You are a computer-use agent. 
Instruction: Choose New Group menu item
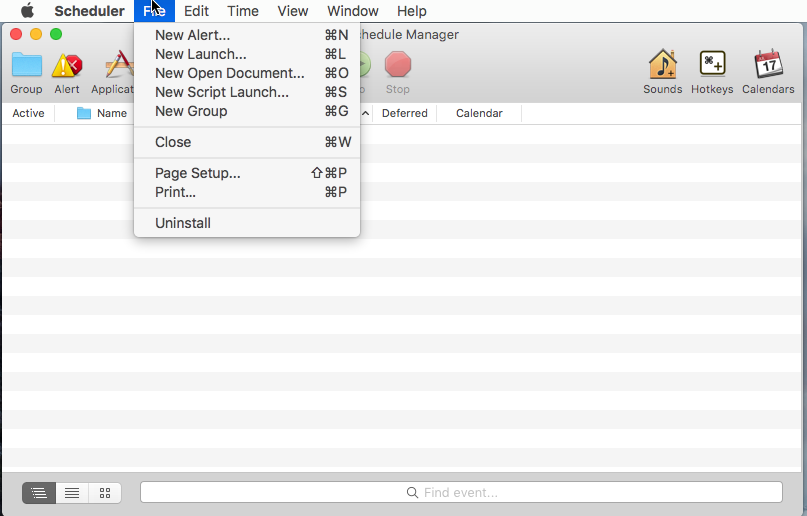click(247, 111)
